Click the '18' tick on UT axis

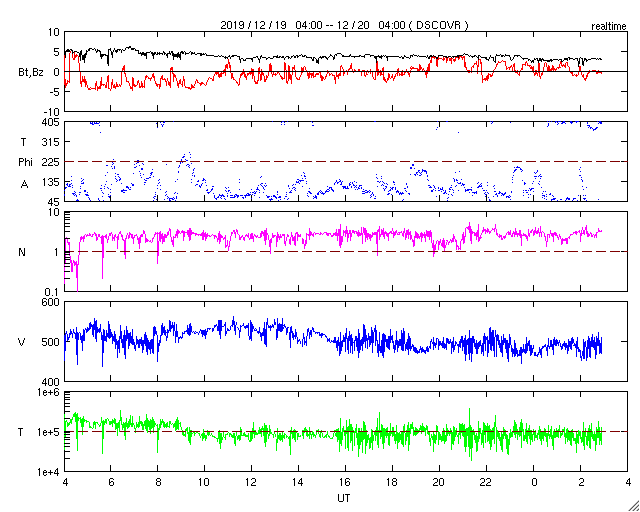392,483
